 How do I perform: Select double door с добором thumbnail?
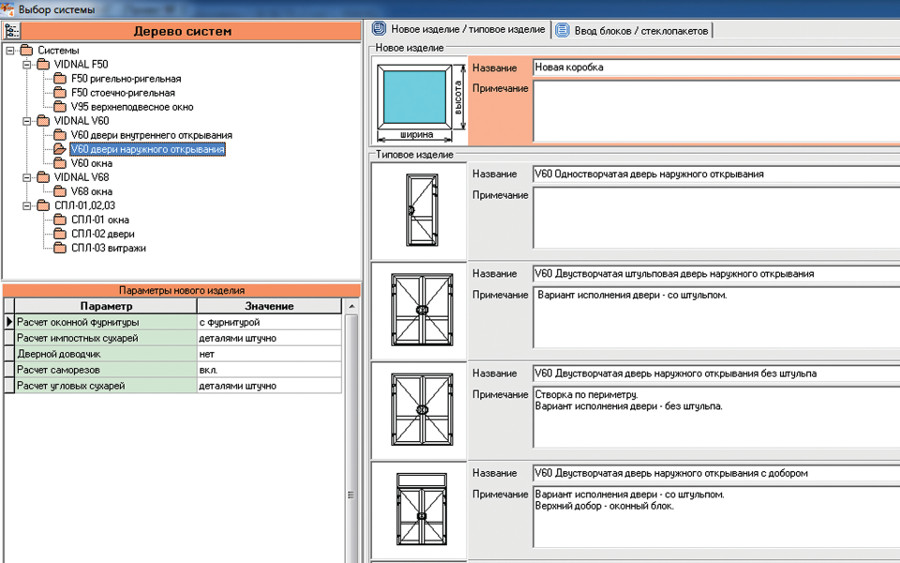tap(421, 510)
